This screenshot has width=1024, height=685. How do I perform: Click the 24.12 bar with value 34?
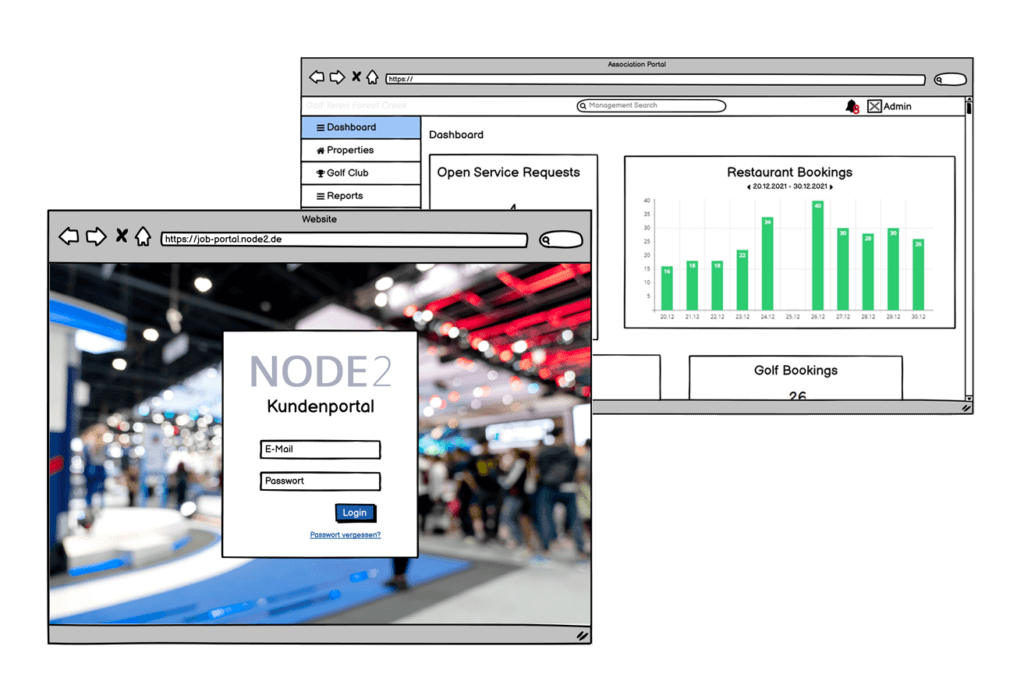click(x=767, y=264)
